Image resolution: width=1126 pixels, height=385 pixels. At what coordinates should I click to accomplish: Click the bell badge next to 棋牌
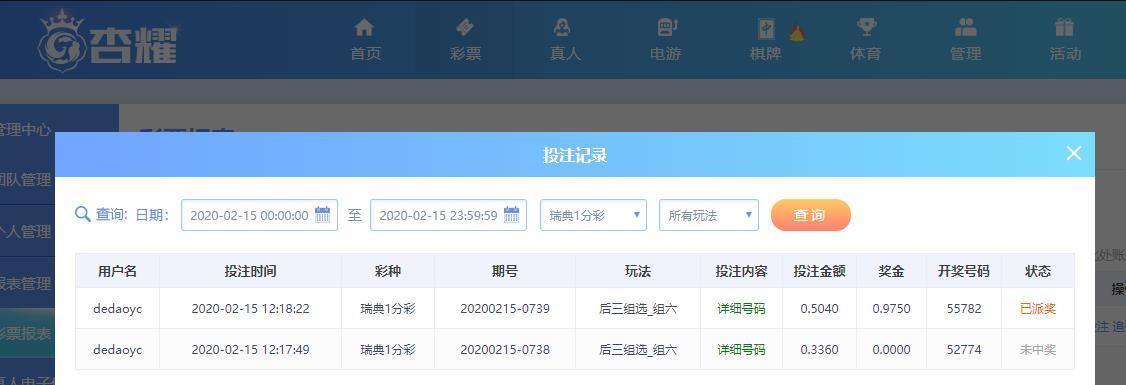click(796, 32)
